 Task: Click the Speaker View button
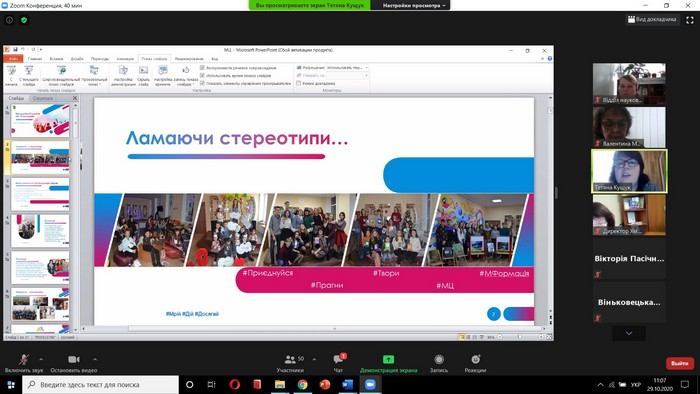coord(652,20)
